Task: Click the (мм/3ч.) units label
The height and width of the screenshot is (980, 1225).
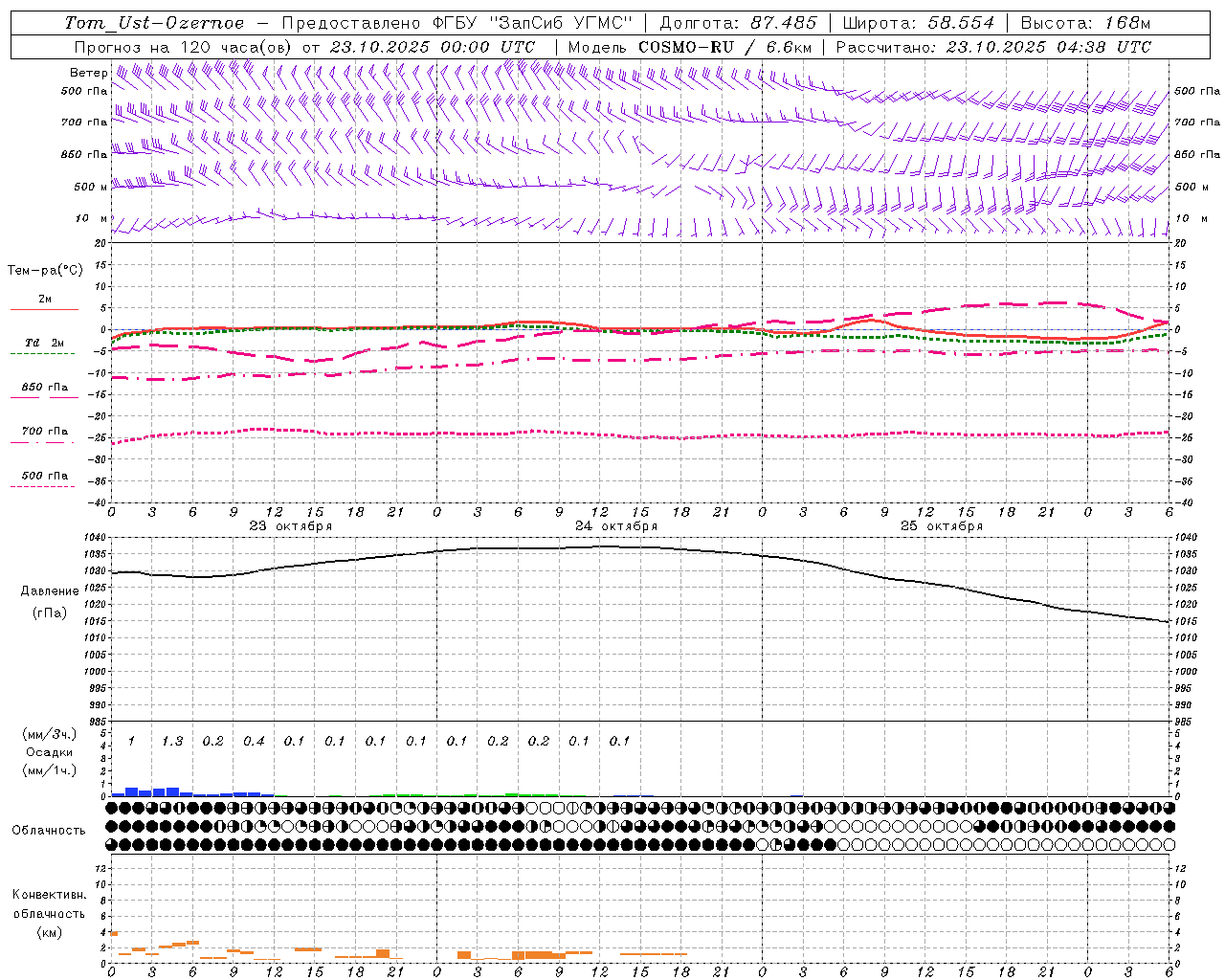Action: [50, 734]
